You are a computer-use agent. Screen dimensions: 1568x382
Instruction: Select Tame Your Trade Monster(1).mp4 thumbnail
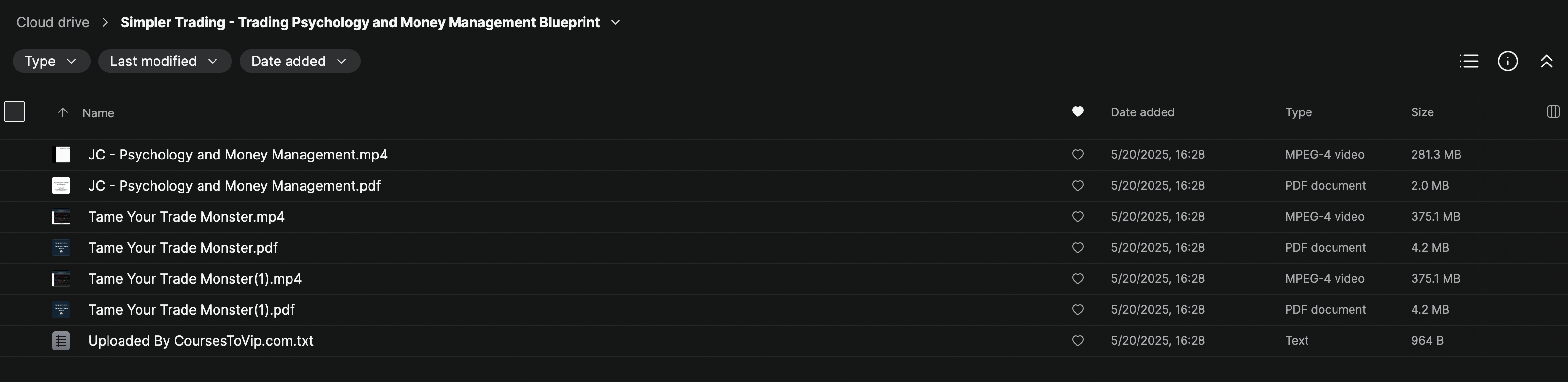pos(61,279)
